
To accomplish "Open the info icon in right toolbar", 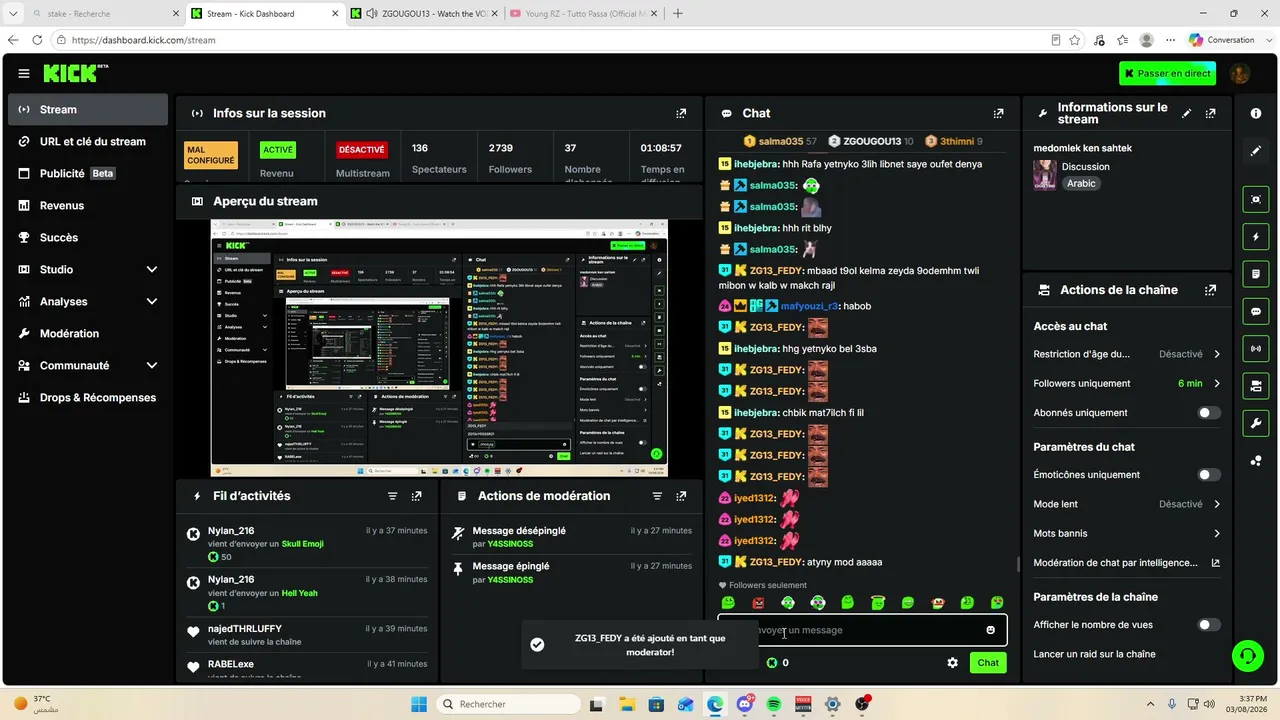I will click(1256, 113).
